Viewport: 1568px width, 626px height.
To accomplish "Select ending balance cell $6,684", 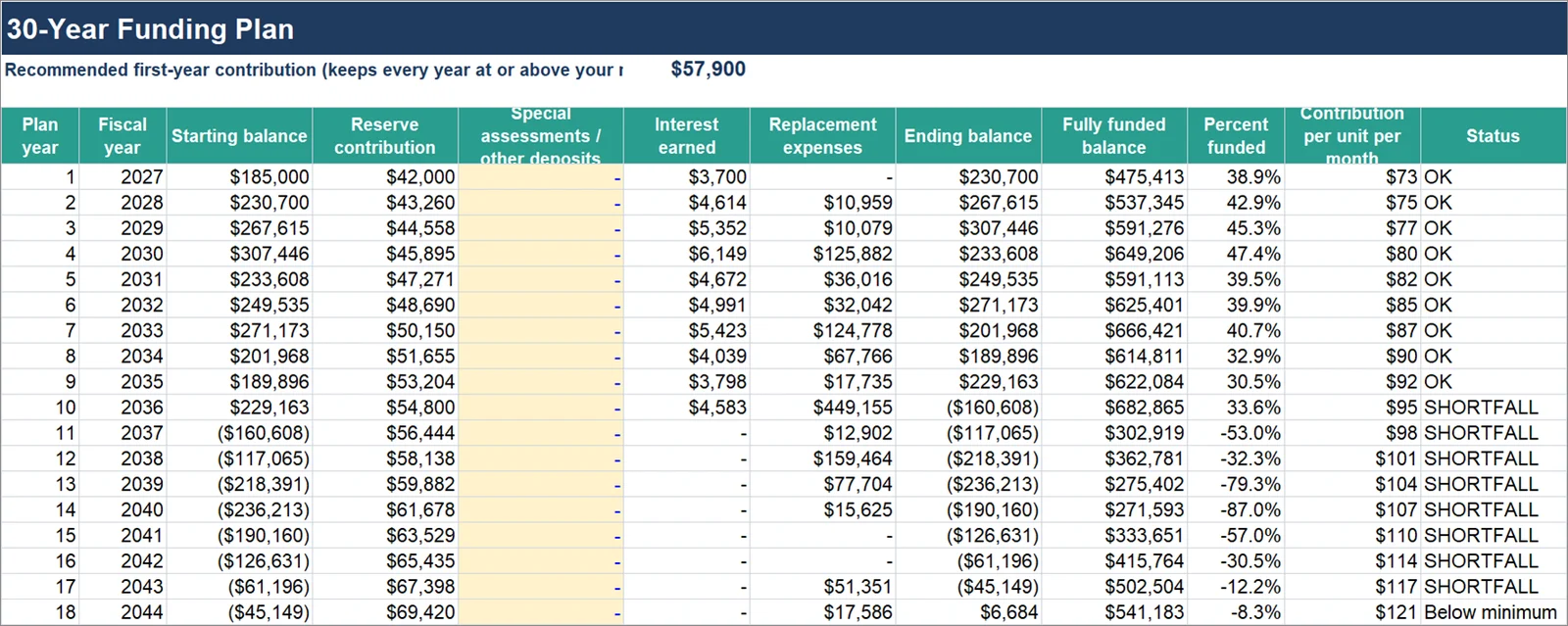I will point(968,612).
